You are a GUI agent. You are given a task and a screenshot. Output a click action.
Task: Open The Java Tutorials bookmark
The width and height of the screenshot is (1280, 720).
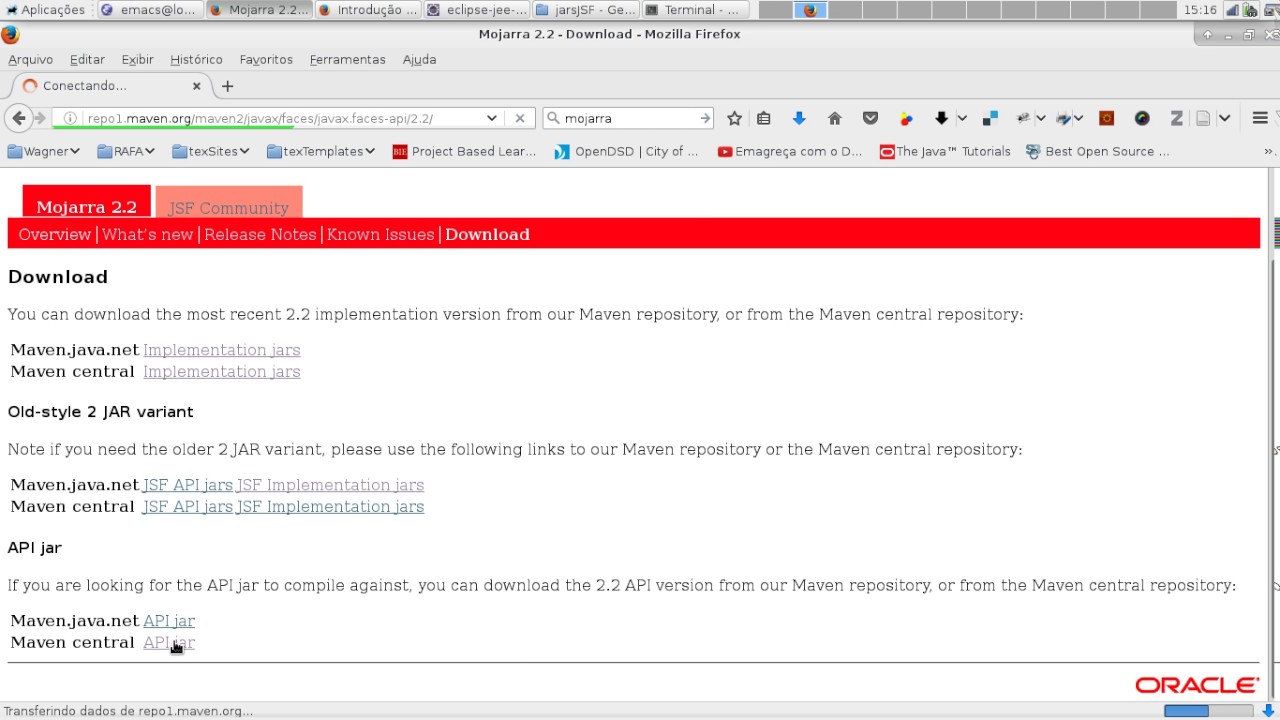(945, 152)
